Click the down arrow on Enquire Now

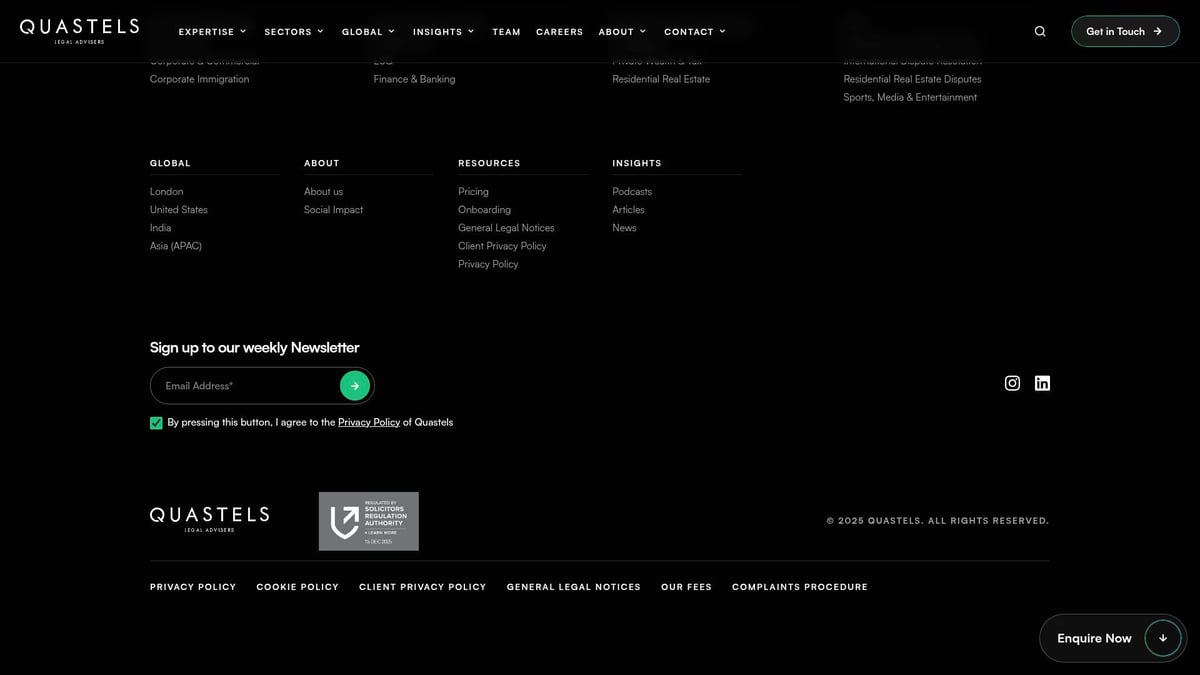(1162, 637)
